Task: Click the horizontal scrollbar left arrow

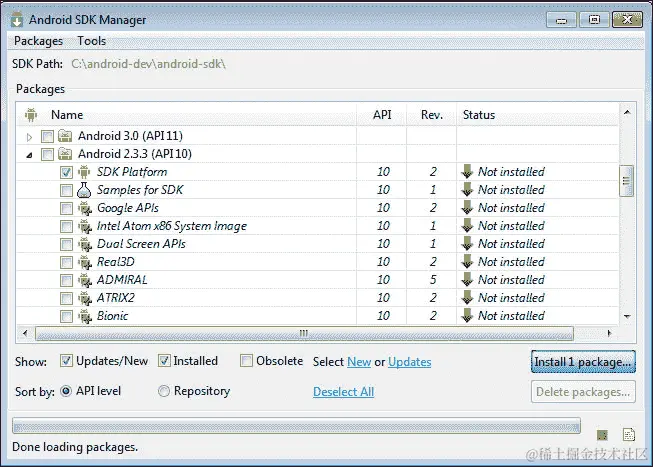Action: [25, 333]
